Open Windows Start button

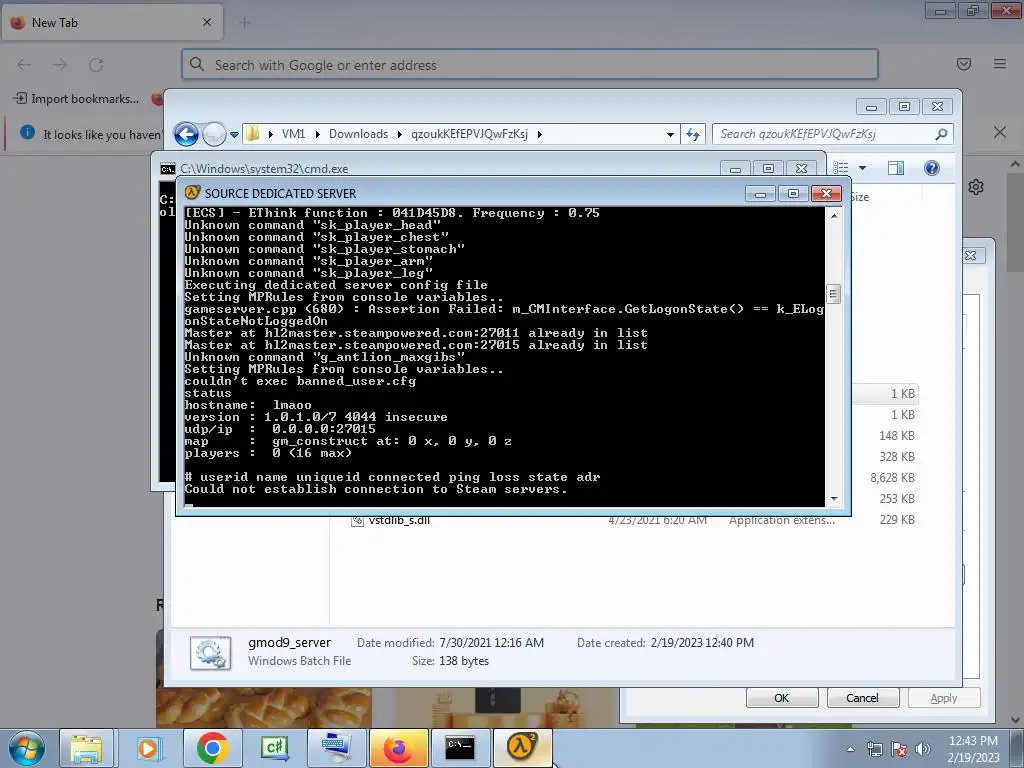click(x=27, y=748)
